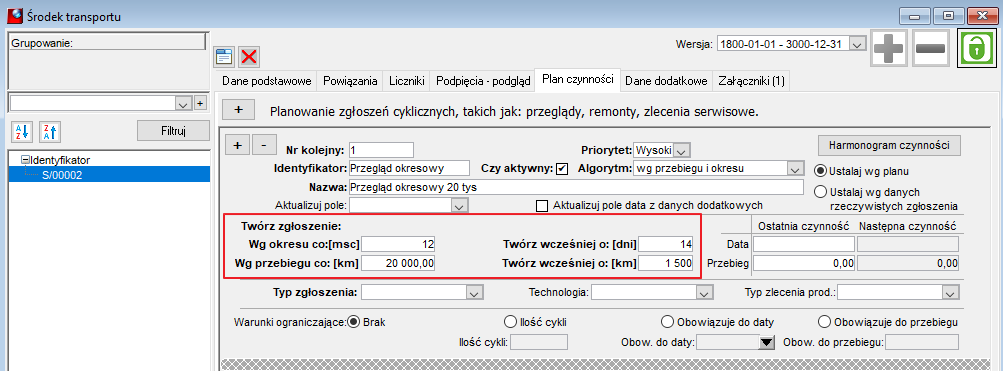Click the red X delete icon

click(249, 57)
